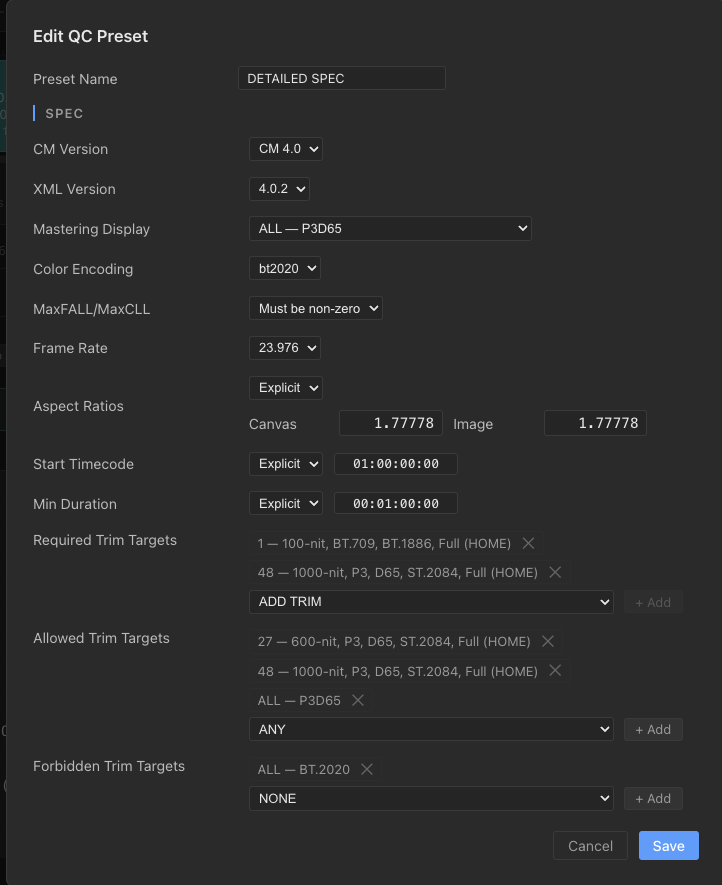The height and width of the screenshot is (885, 722).
Task: Open the Frame Rate 23.976 dropdown
Action: coord(285,348)
